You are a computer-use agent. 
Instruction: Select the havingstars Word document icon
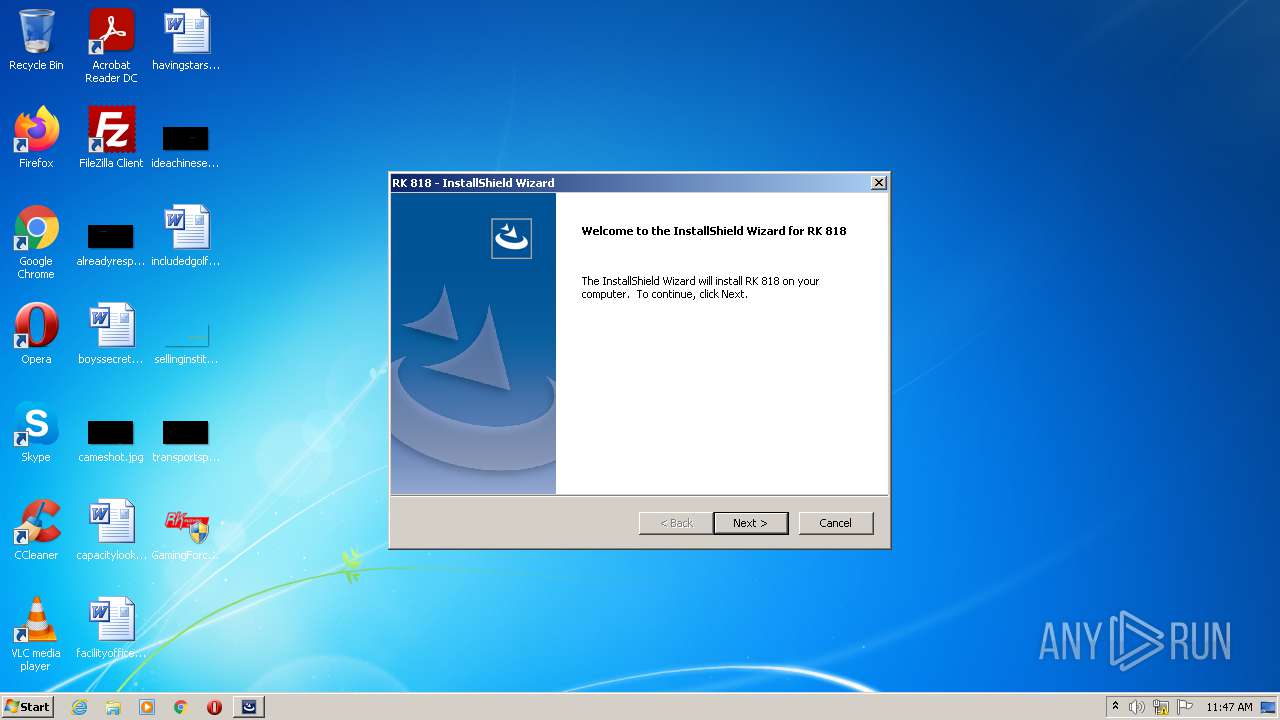186,40
